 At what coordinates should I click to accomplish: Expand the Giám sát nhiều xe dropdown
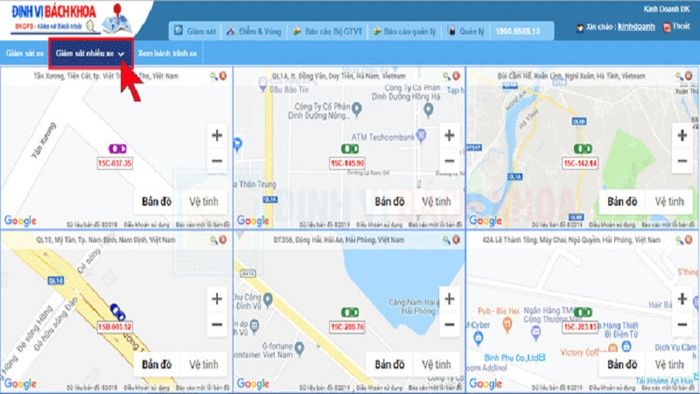[91, 53]
